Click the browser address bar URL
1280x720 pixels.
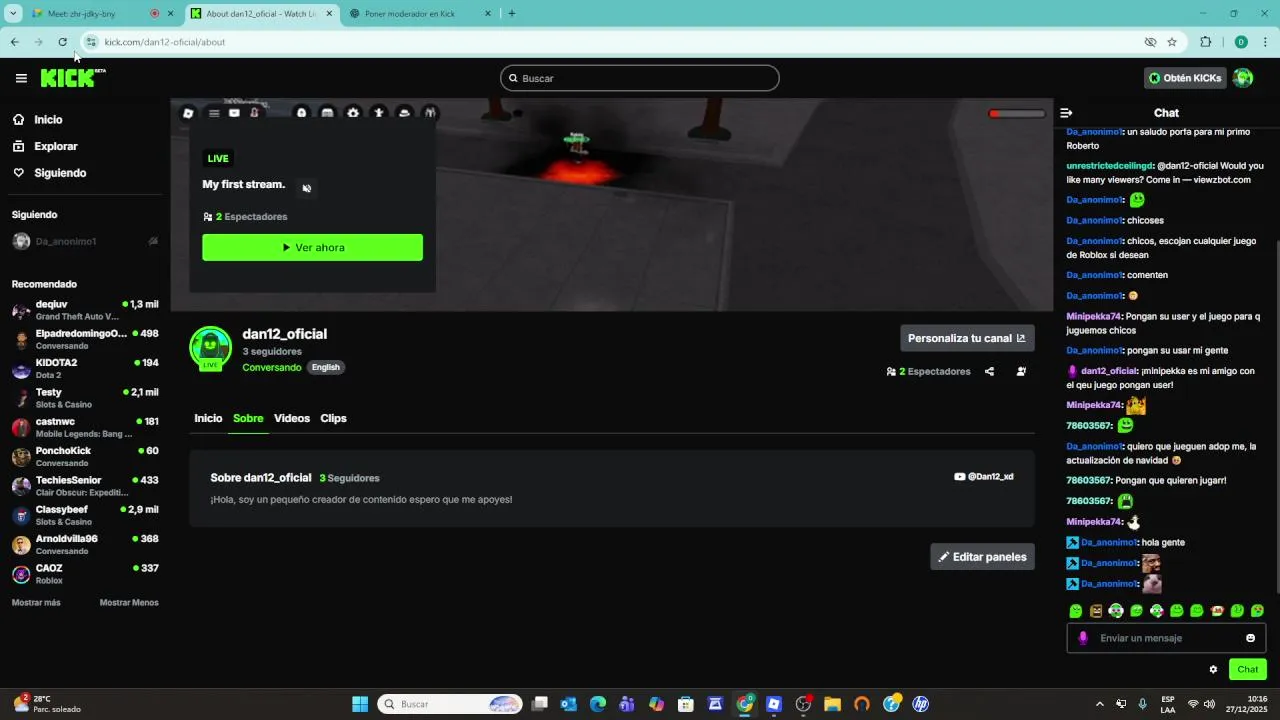(165, 42)
